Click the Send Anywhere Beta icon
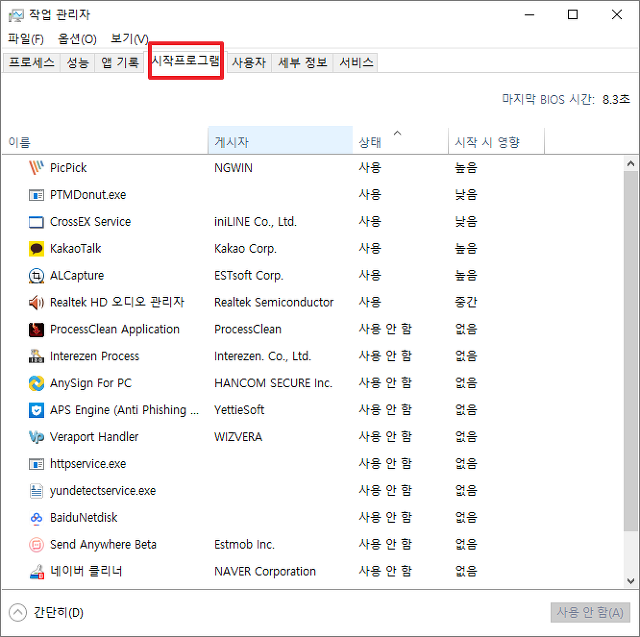 pyautogui.click(x=36, y=545)
